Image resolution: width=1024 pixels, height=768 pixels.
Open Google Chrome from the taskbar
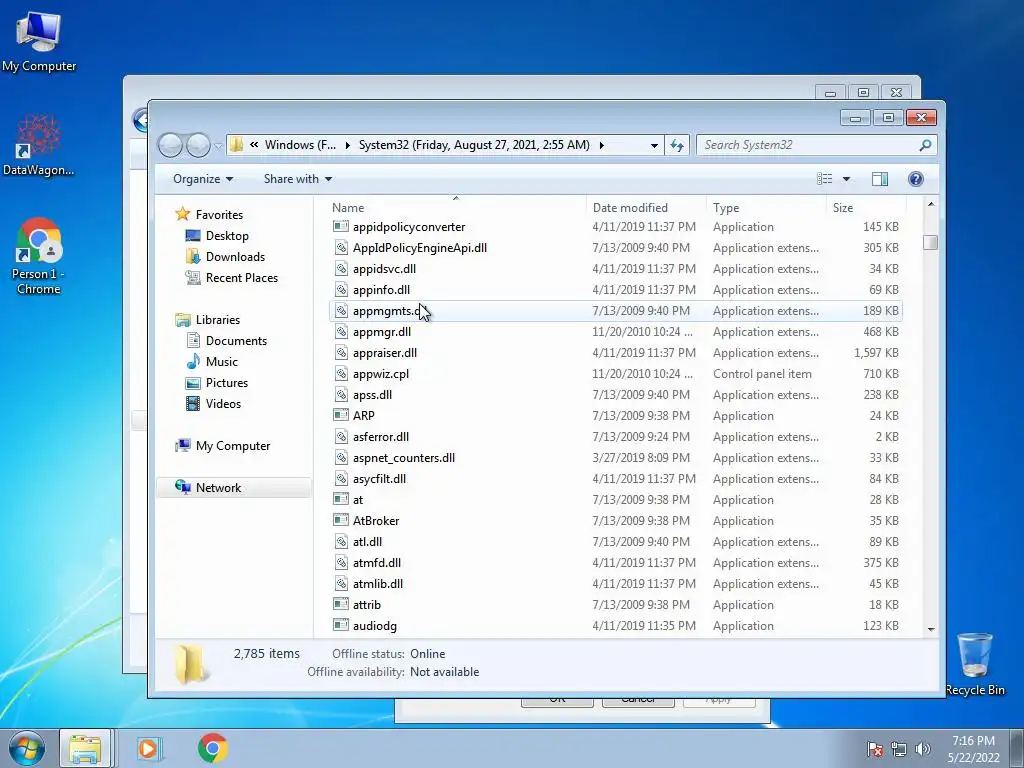tap(213, 748)
